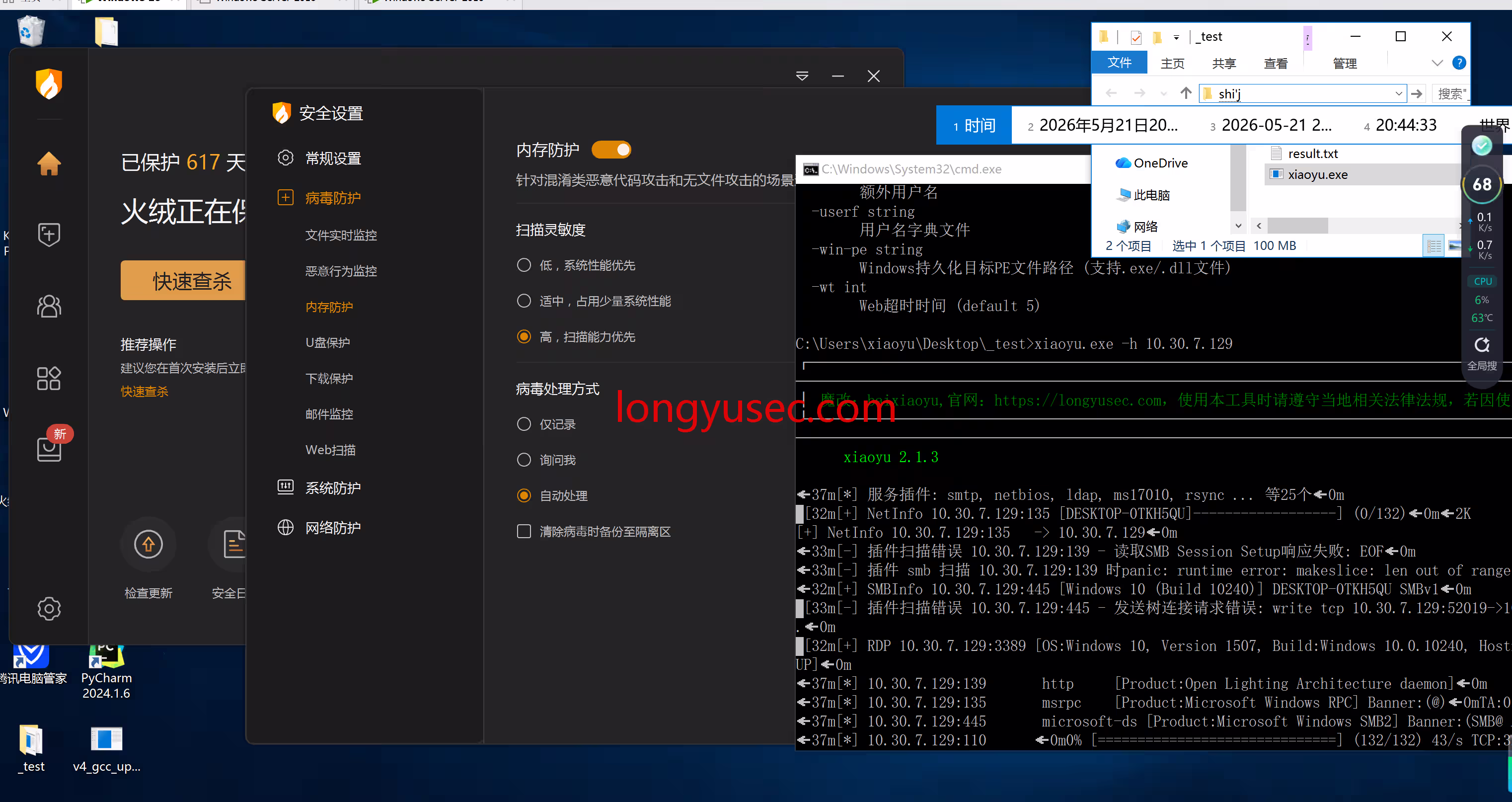
Task: Open recent locations dropdown in Explorer
Action: pyautogui.click(x=1163, y=94)
